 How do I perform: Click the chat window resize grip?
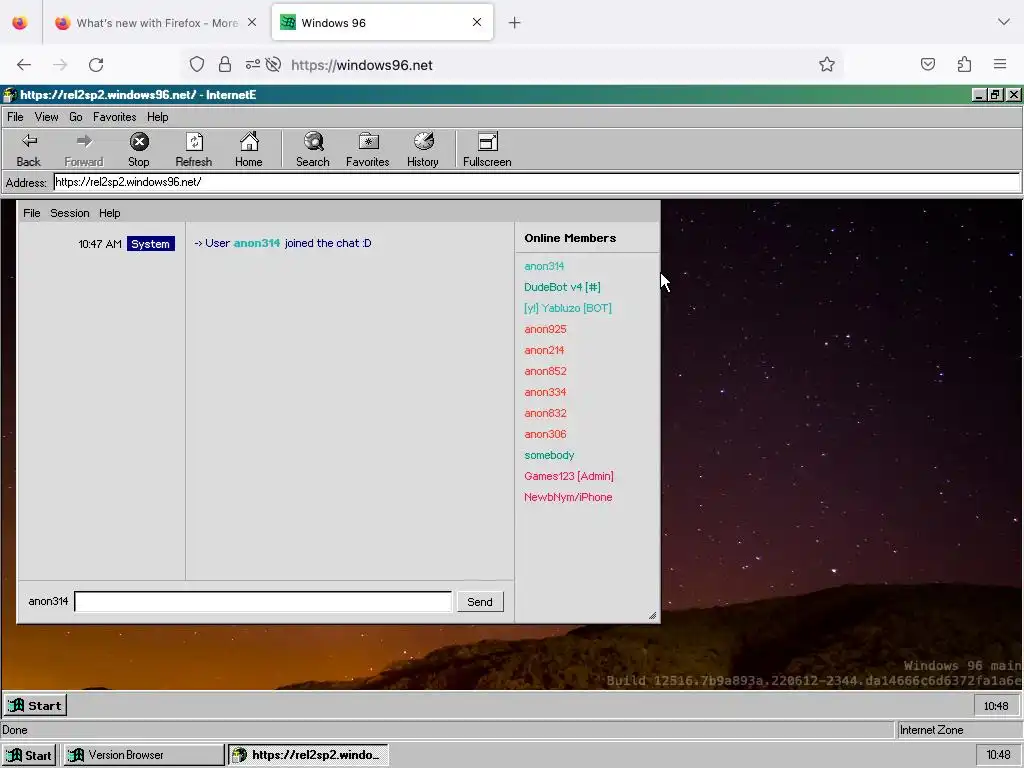pos(652,615)
